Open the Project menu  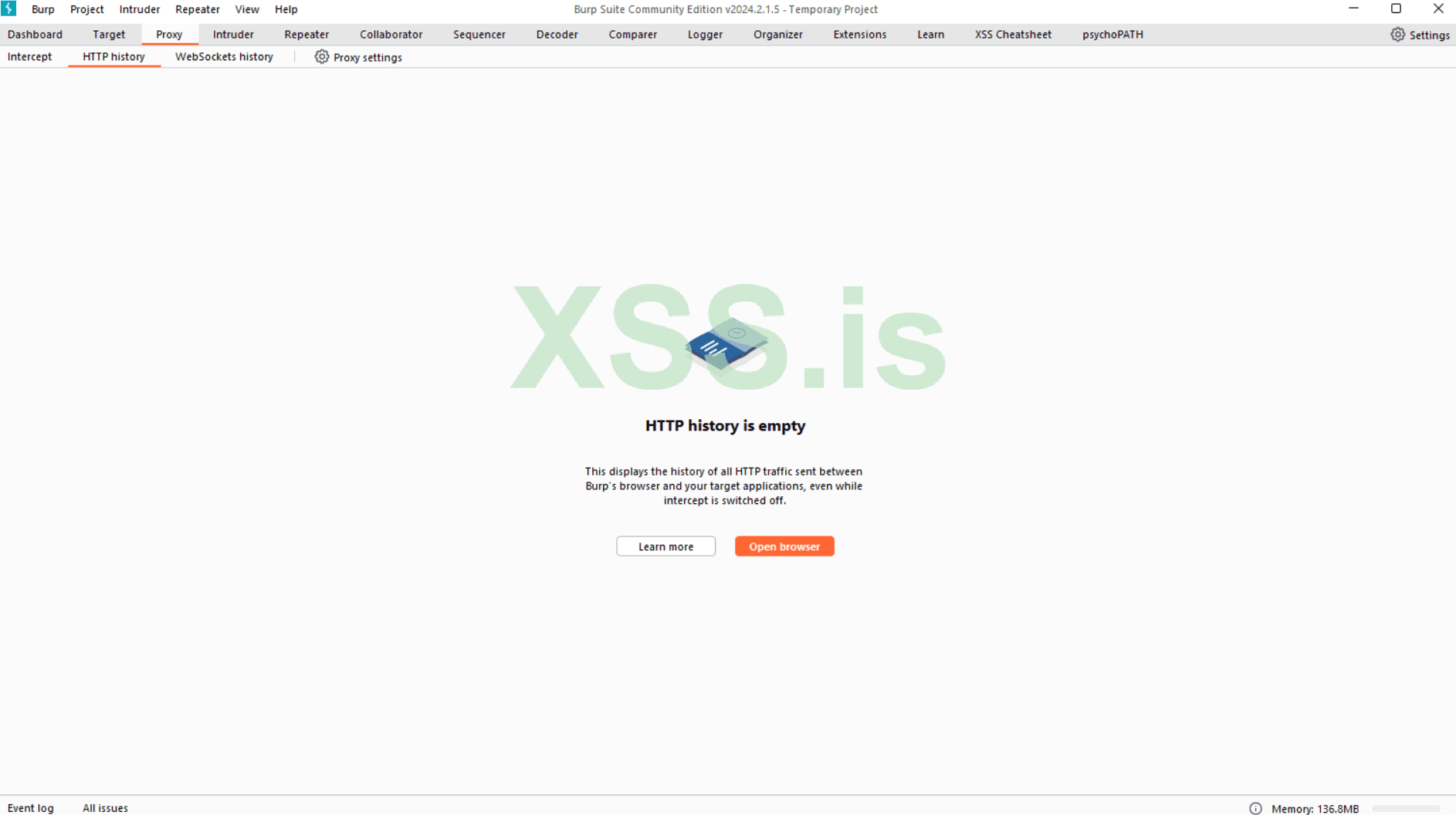[x=87, y=9]
